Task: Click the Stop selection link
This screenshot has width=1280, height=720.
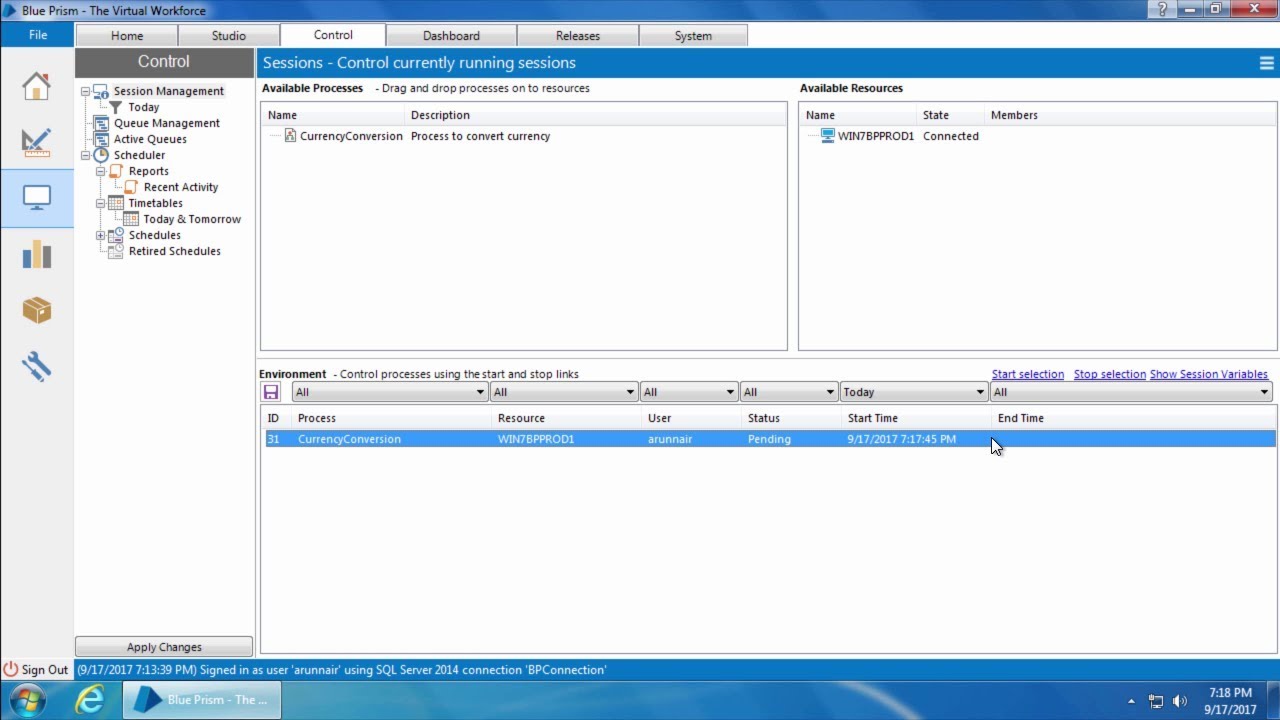Action: pos(1110,374)
